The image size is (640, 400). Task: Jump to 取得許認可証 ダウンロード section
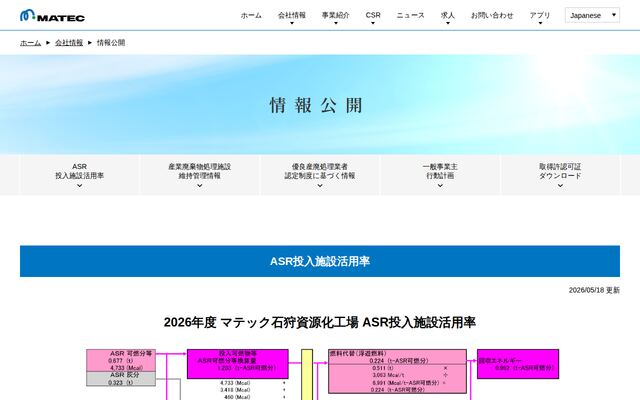tap(560, 175)
